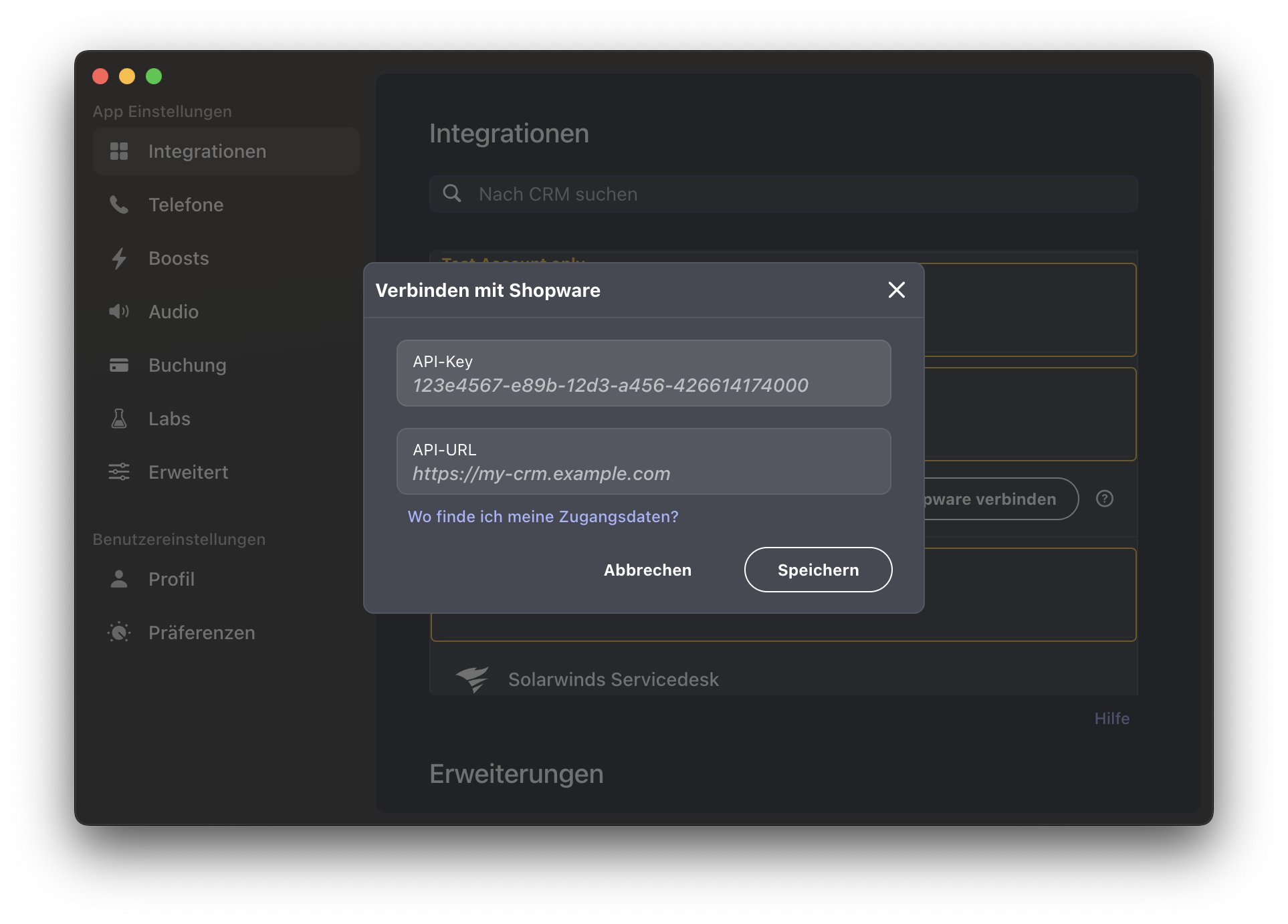Click the Boosts lightning icon
The height and width of the screenshot is (924, 1288).
[119, 259]
